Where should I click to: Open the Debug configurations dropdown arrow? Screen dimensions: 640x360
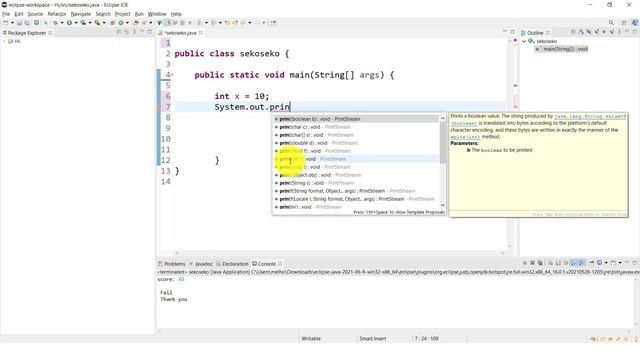tap(62, 23)
